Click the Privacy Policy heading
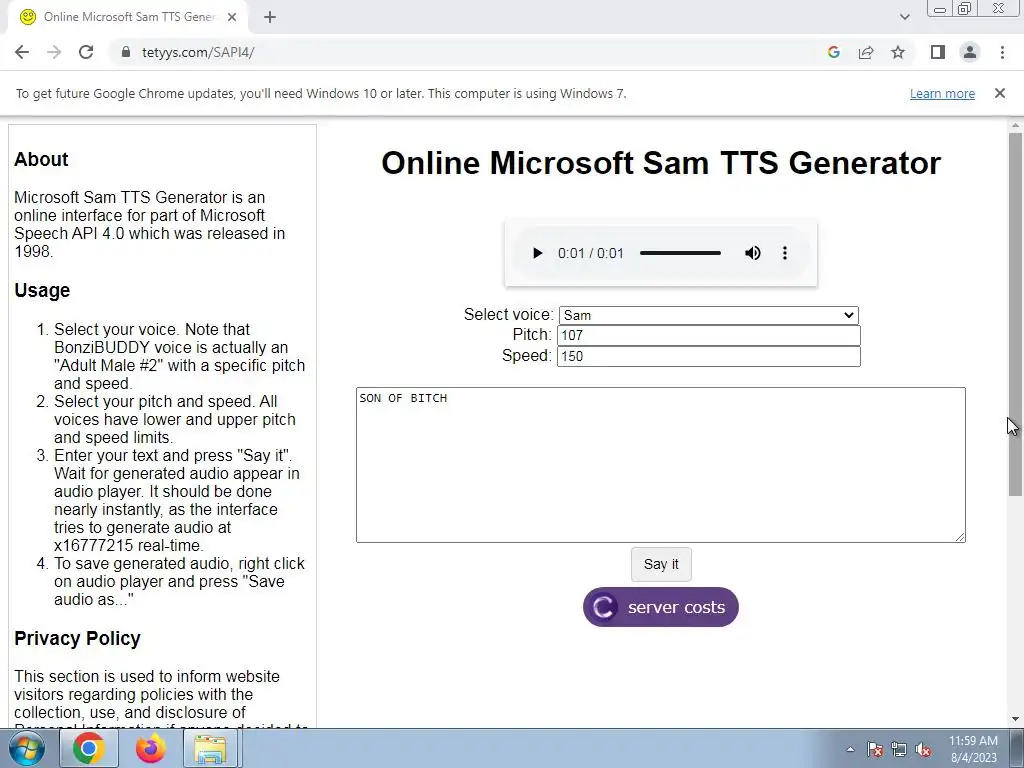The width and height of the screenshot is (1024, 768). (x=77, y=638)
